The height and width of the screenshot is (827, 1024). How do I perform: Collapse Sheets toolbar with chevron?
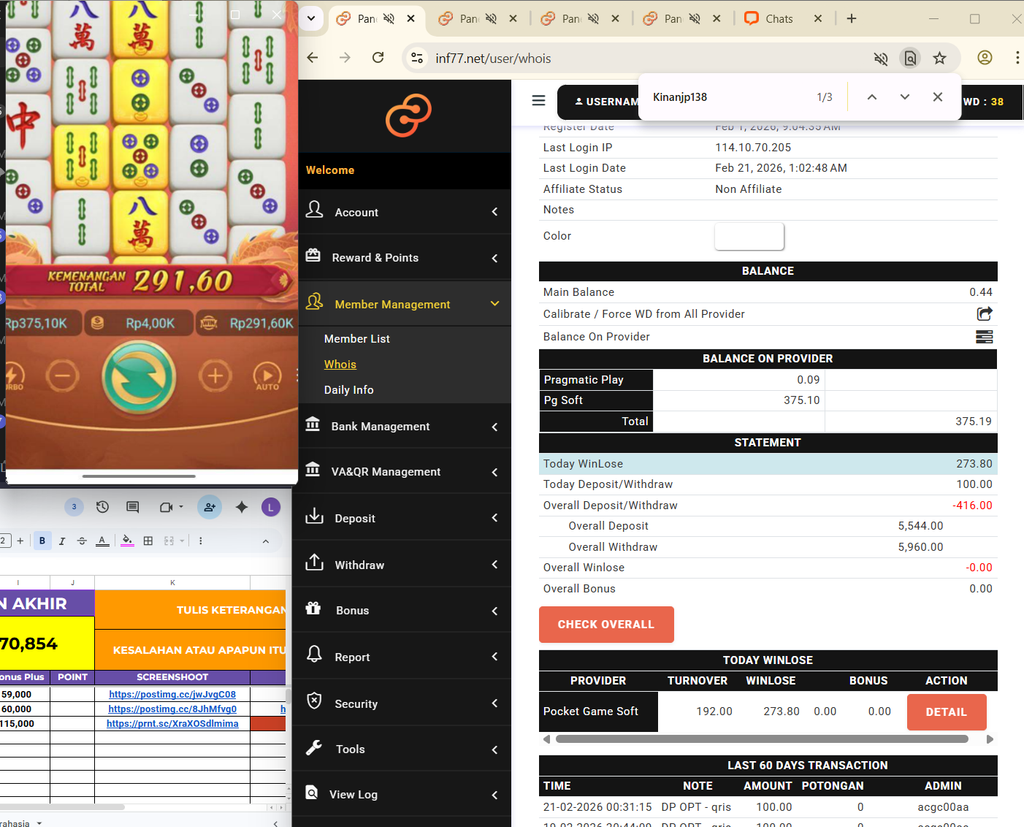tap(265, 541)
